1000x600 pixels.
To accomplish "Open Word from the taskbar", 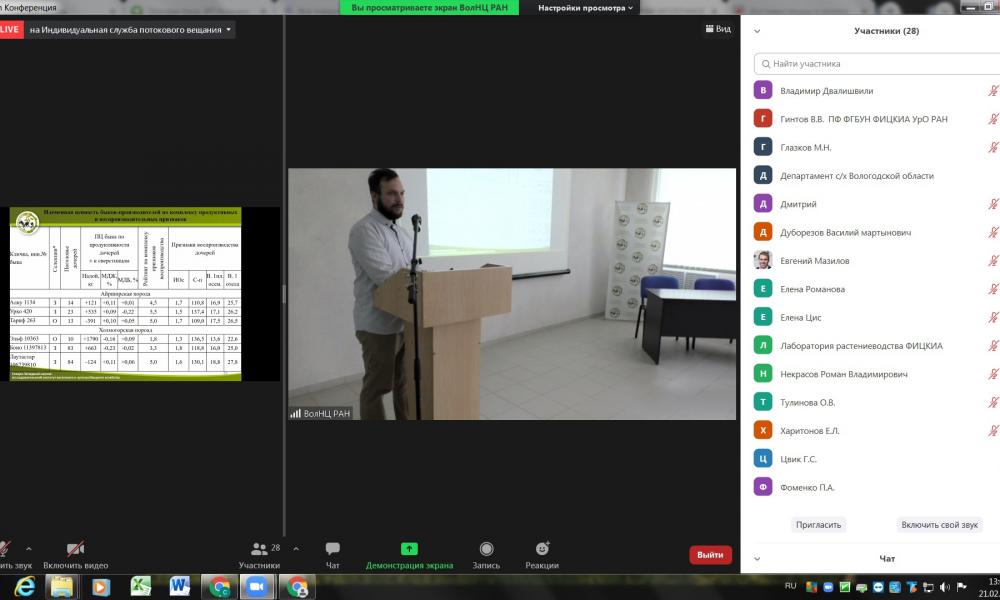I will (x=180, y=587).
